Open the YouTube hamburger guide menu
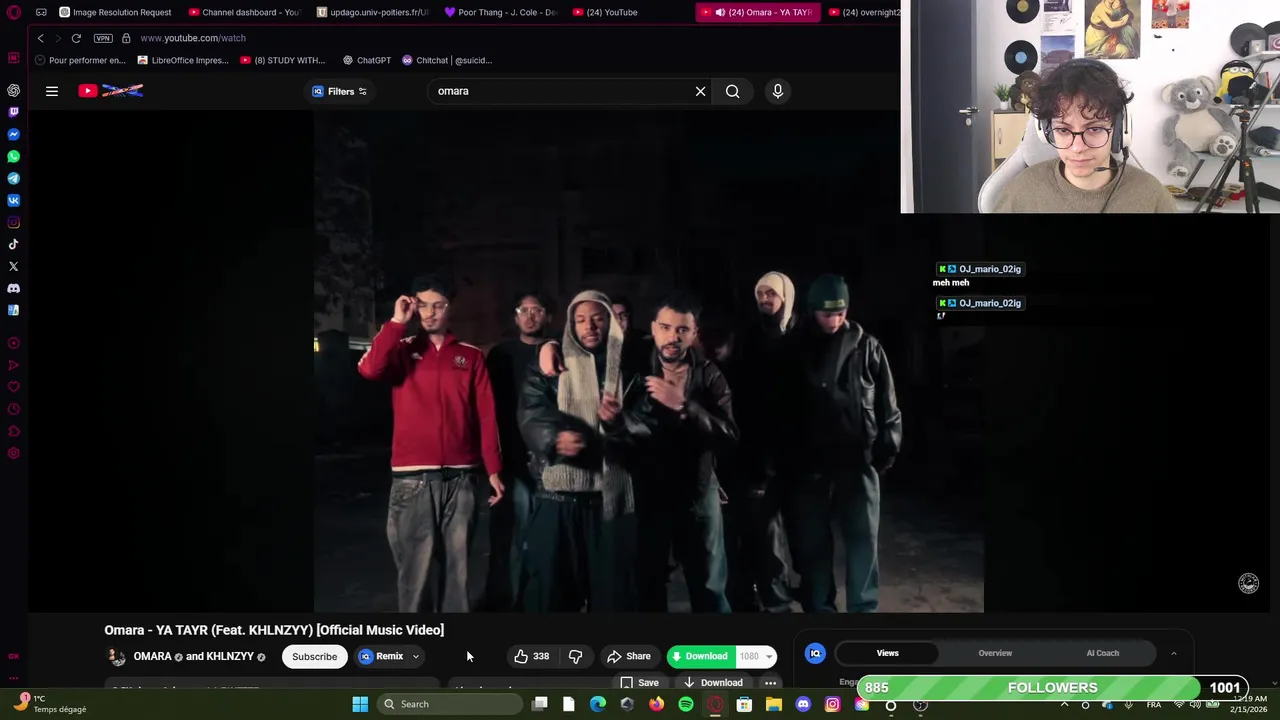 click(52, 91)
